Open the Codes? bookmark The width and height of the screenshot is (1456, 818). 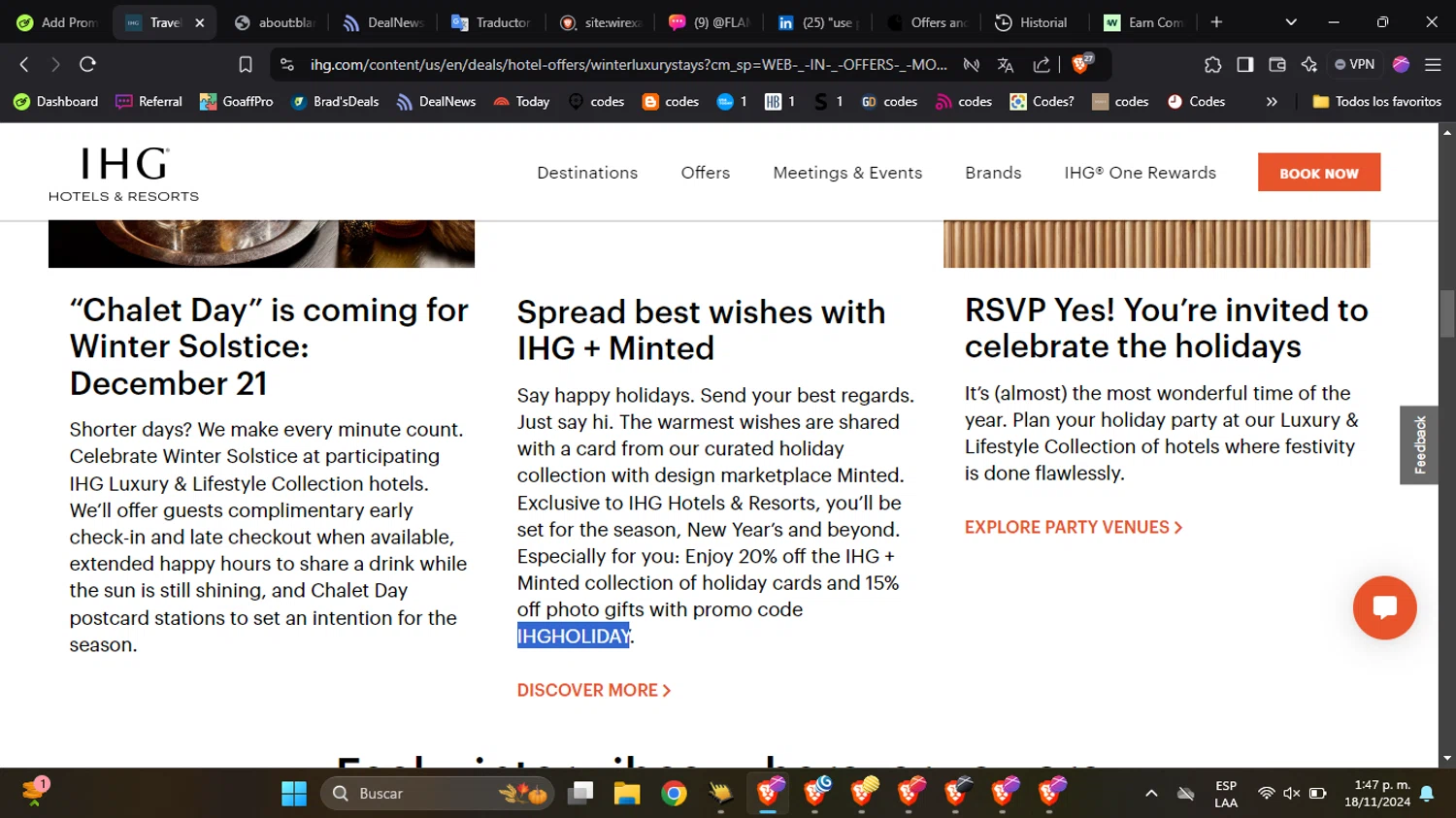coord(1042,101)
